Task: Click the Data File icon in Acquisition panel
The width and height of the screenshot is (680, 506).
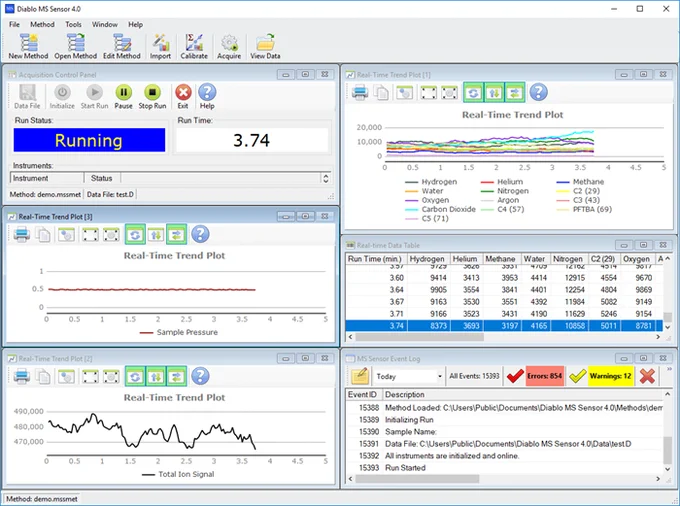Action: click(x=27, y=96)
